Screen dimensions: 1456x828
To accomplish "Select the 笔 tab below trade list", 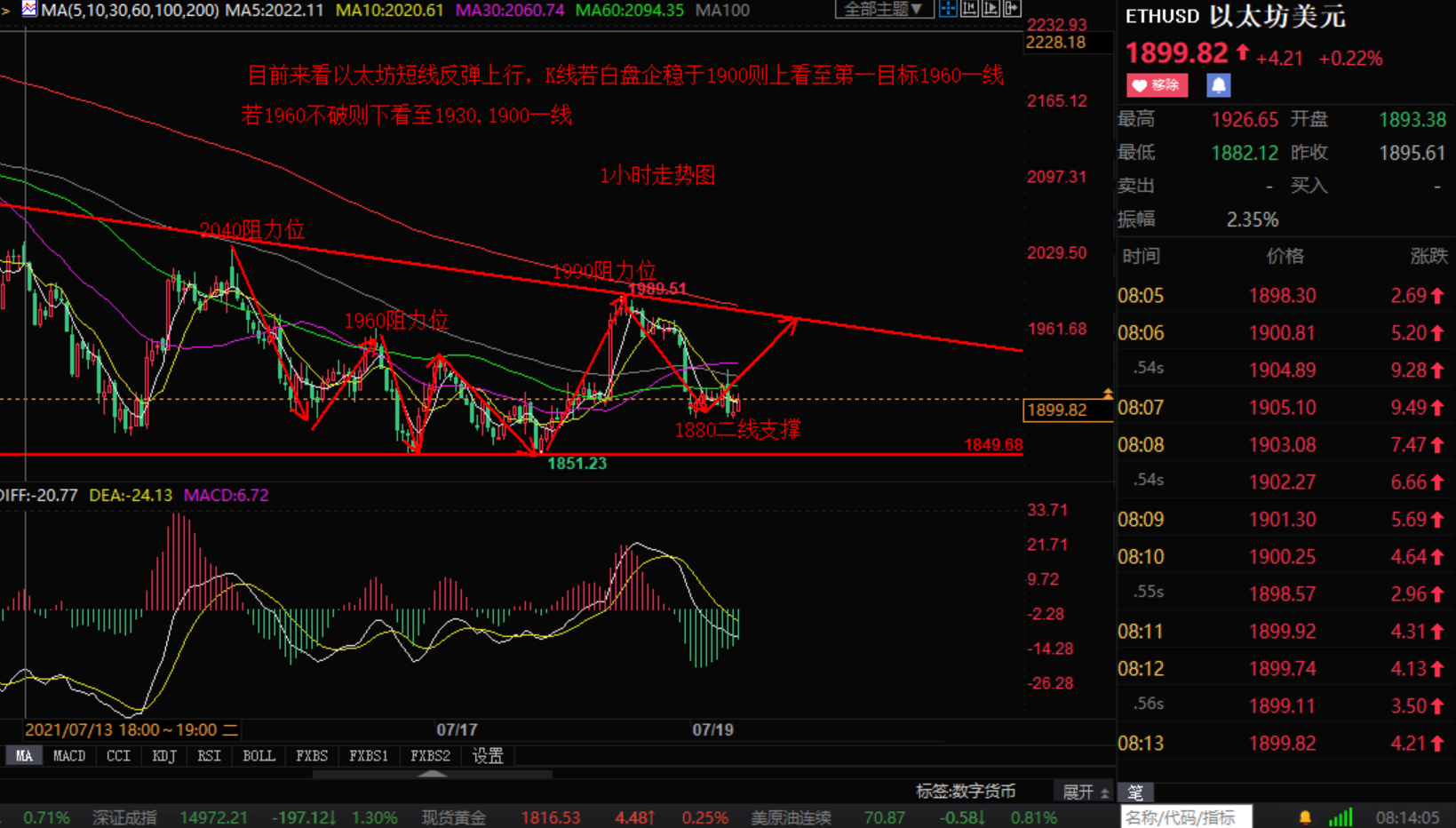I will [1136, 792].
